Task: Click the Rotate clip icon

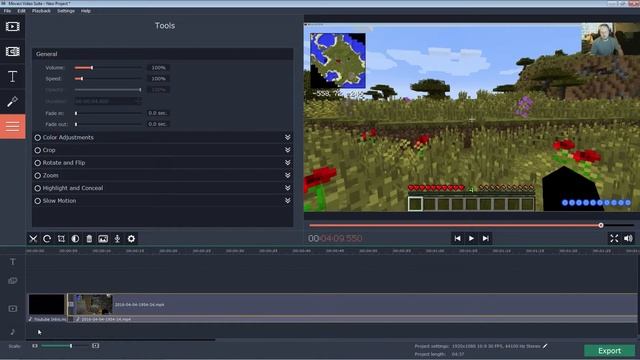Action: pos(47,239)
